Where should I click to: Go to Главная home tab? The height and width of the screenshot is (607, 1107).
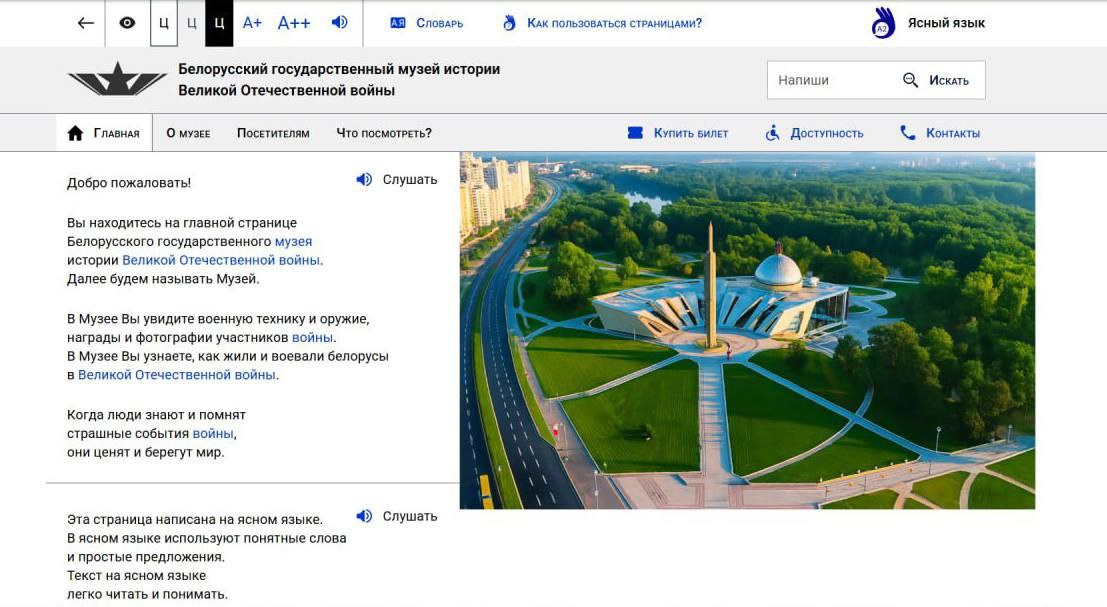[104, 133]
